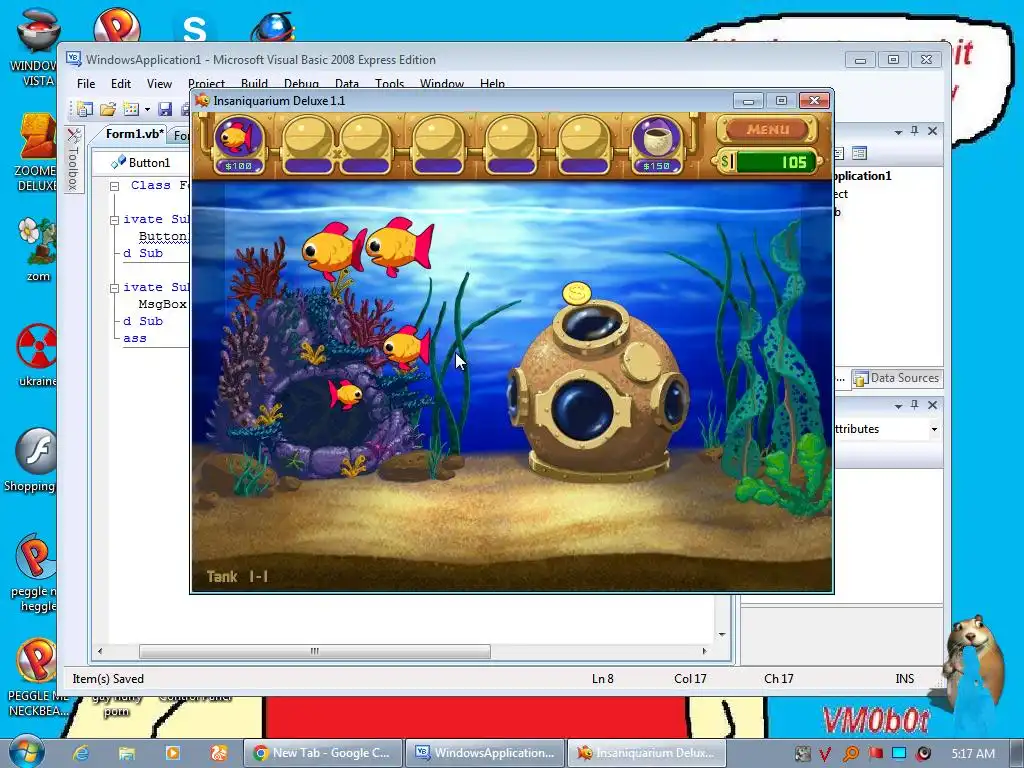Viewport: 1024px width, 768px height.
Task: Open the media player taskbar icon
Action: (172, 752)
